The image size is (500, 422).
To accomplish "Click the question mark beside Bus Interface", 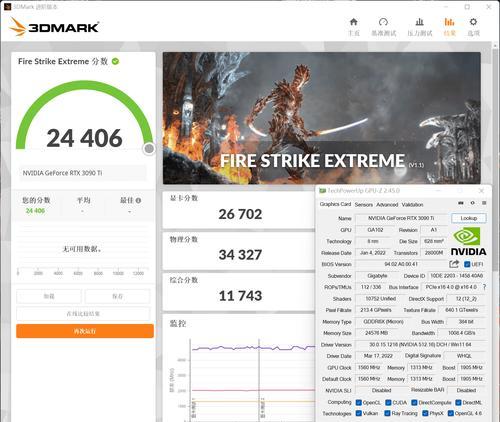I will click(x=484, y=287).
